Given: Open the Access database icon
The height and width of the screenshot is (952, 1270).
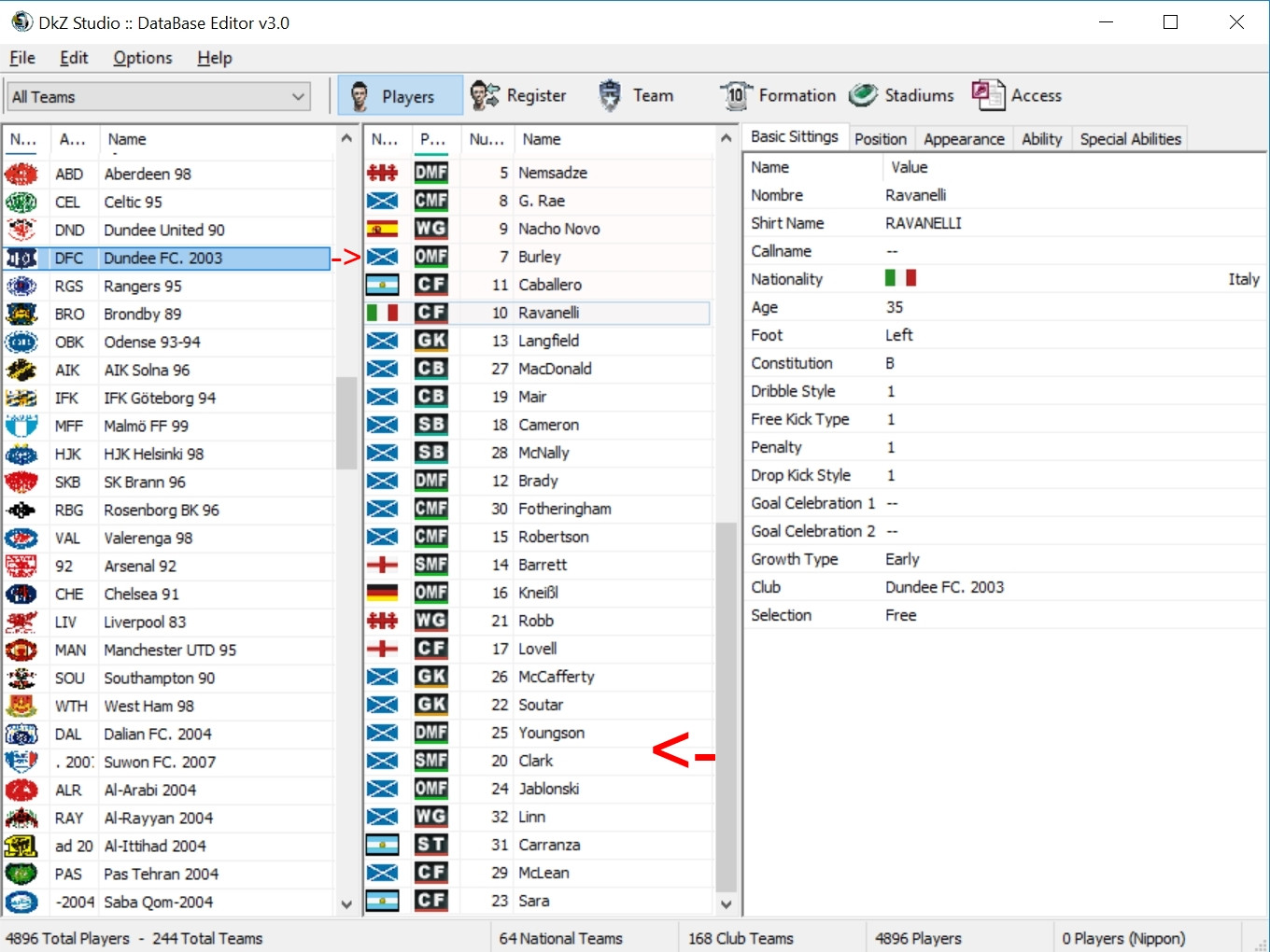Looking at the screenshot, I should [x=988, y=95].
